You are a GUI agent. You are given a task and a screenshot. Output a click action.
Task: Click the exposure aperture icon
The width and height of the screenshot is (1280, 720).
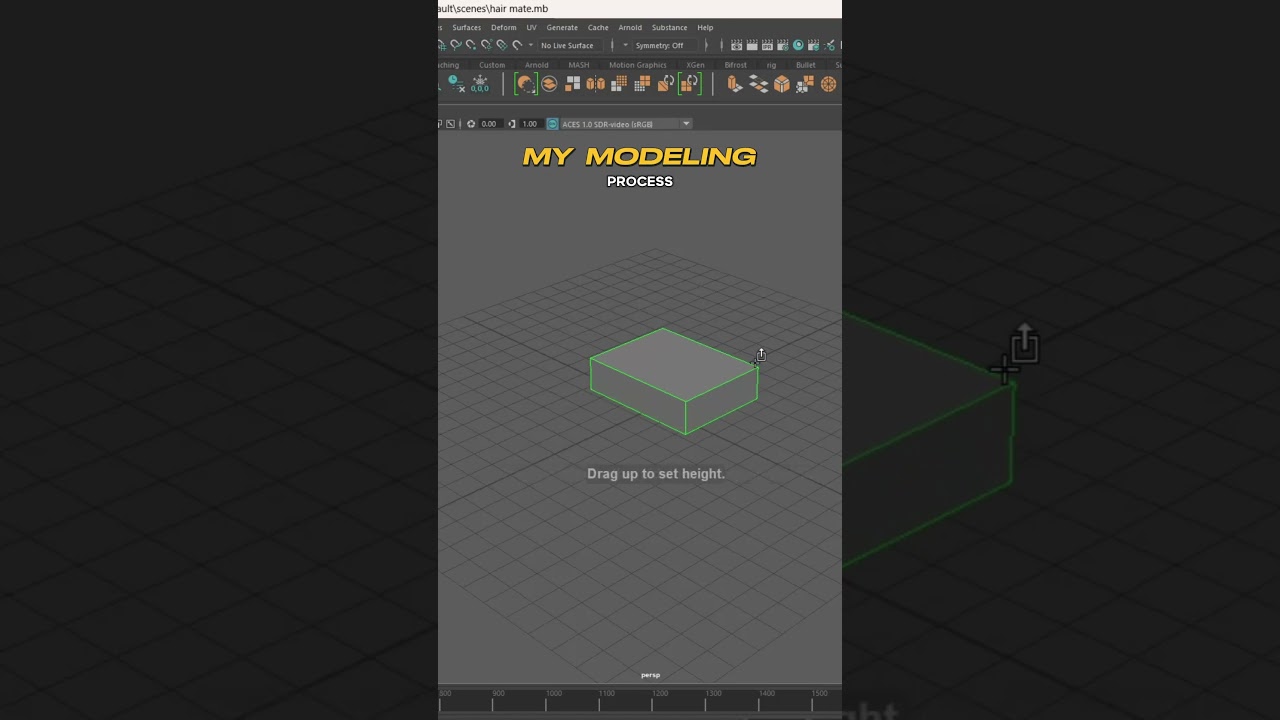471,124
